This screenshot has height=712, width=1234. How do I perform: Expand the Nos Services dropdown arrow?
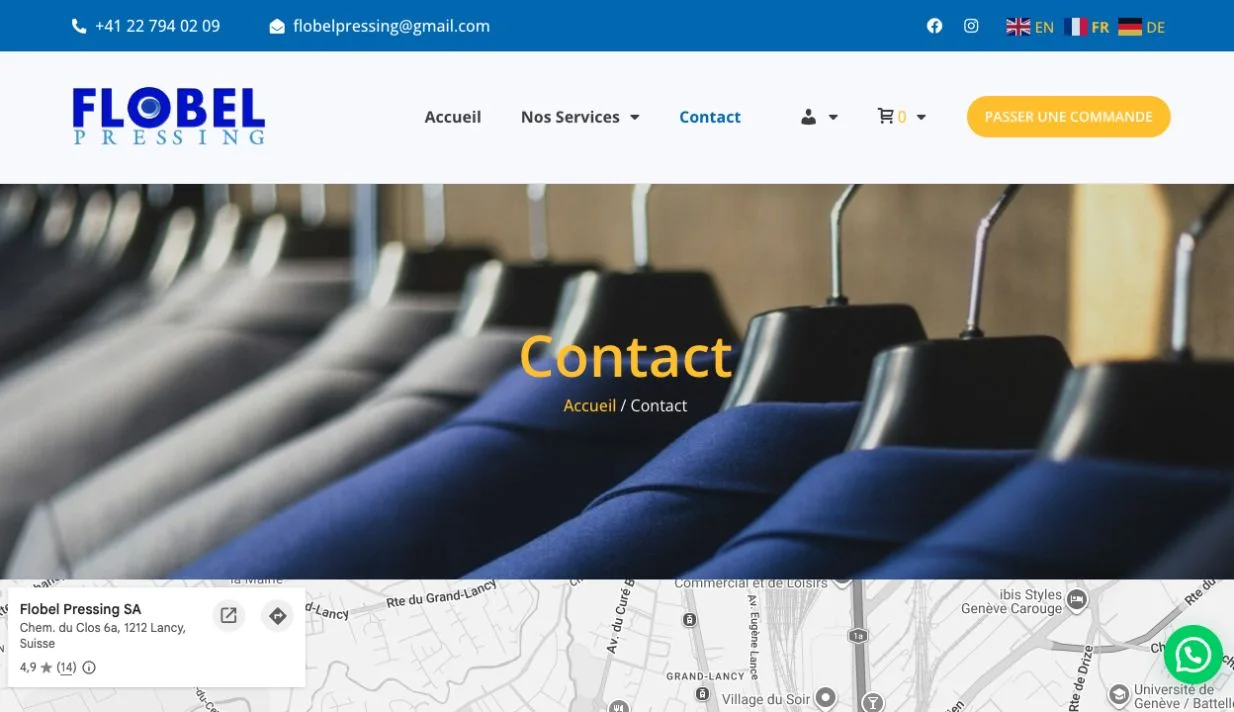click(x=634, y=118)
